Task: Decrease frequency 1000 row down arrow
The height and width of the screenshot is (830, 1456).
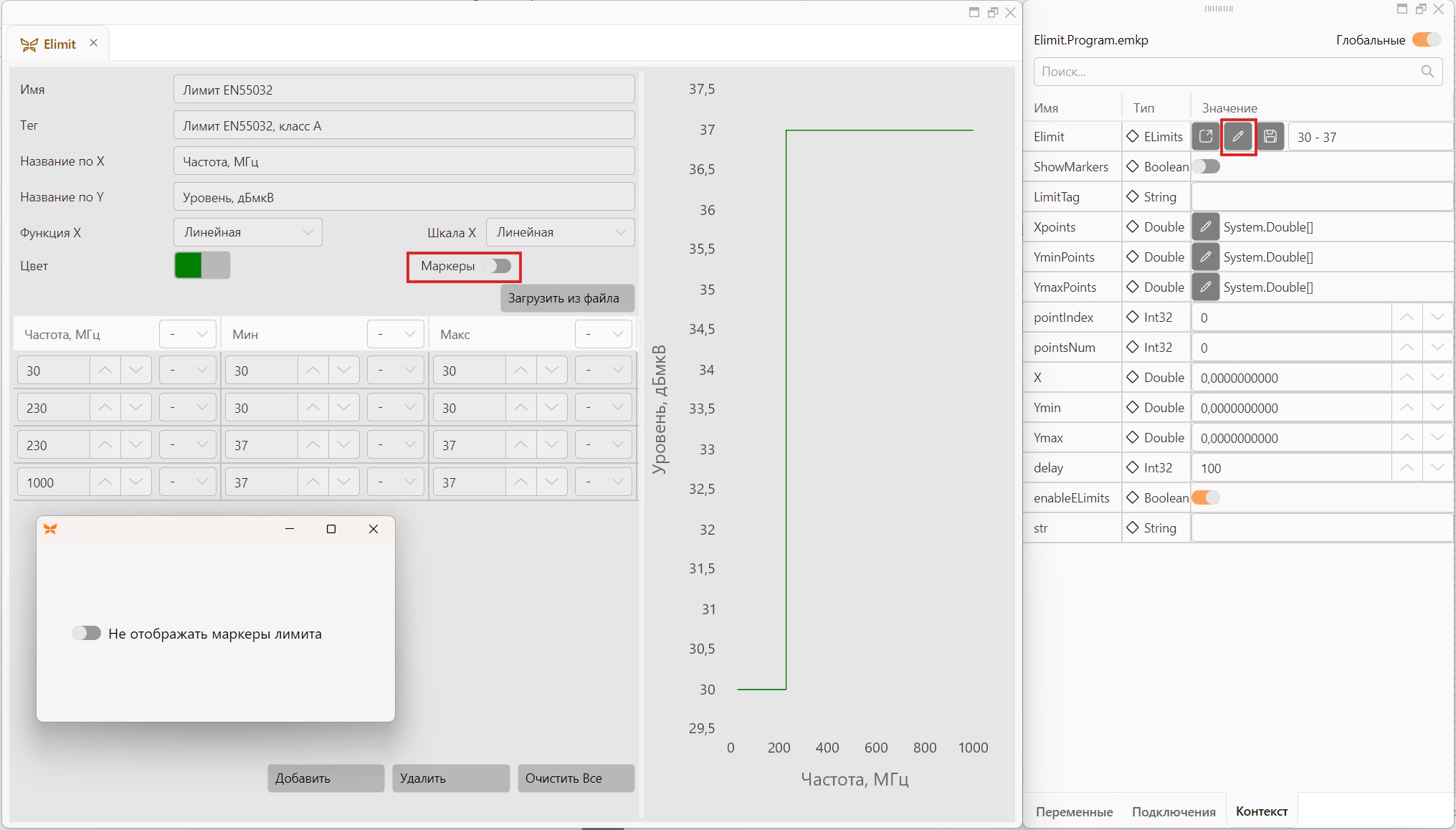Action: point(135,482)
